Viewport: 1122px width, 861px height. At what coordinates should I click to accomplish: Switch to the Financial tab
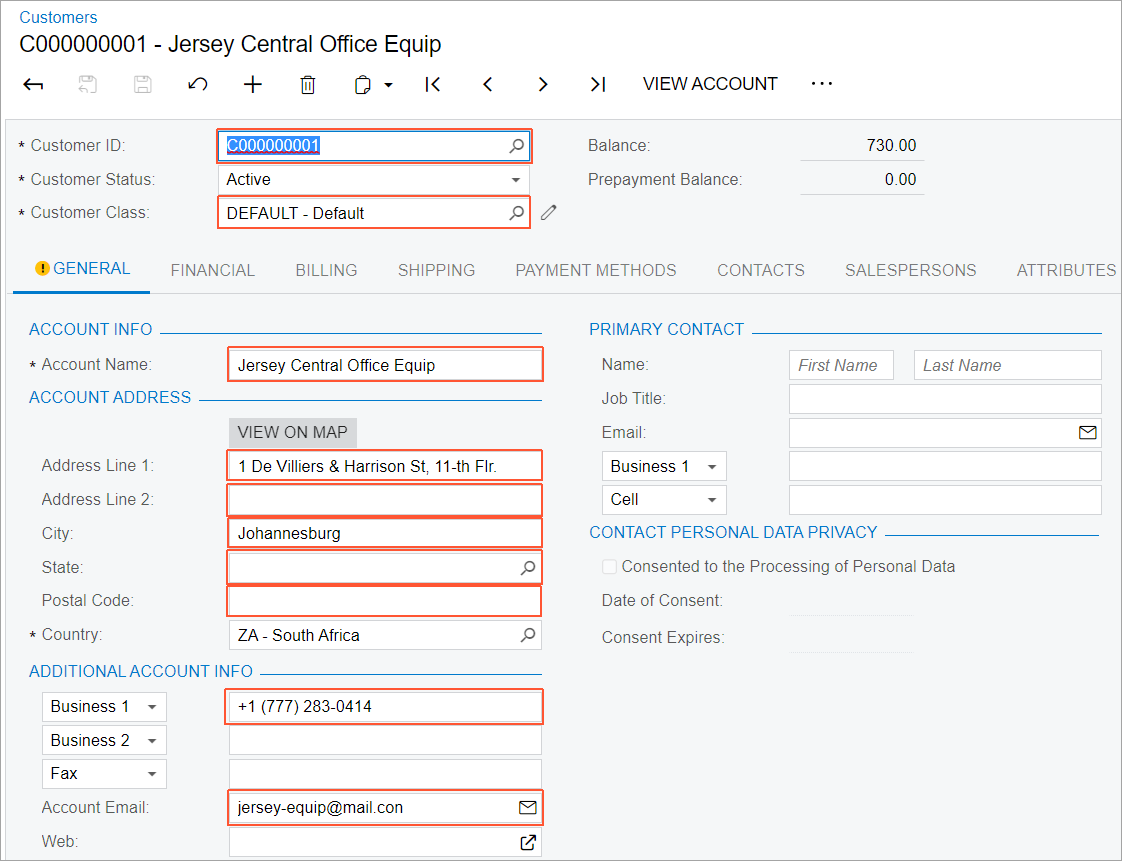point(212,270)
